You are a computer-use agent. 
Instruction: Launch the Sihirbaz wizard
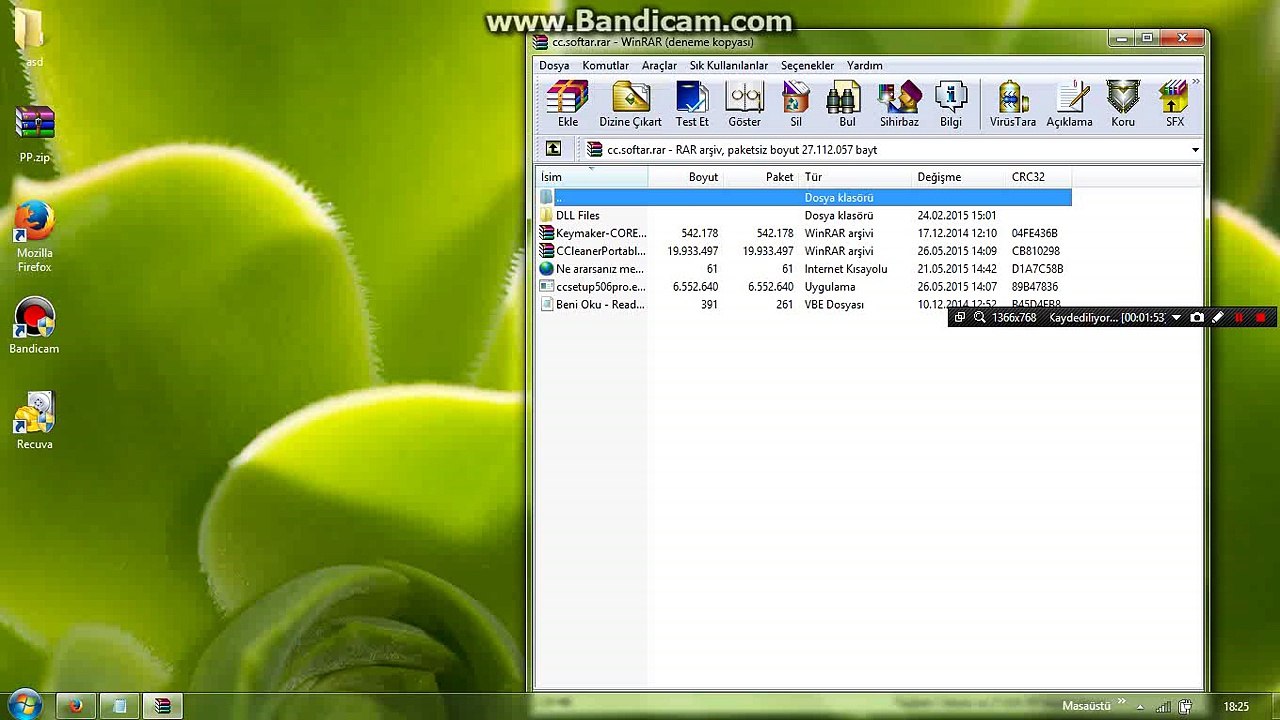tap(899, 105)
